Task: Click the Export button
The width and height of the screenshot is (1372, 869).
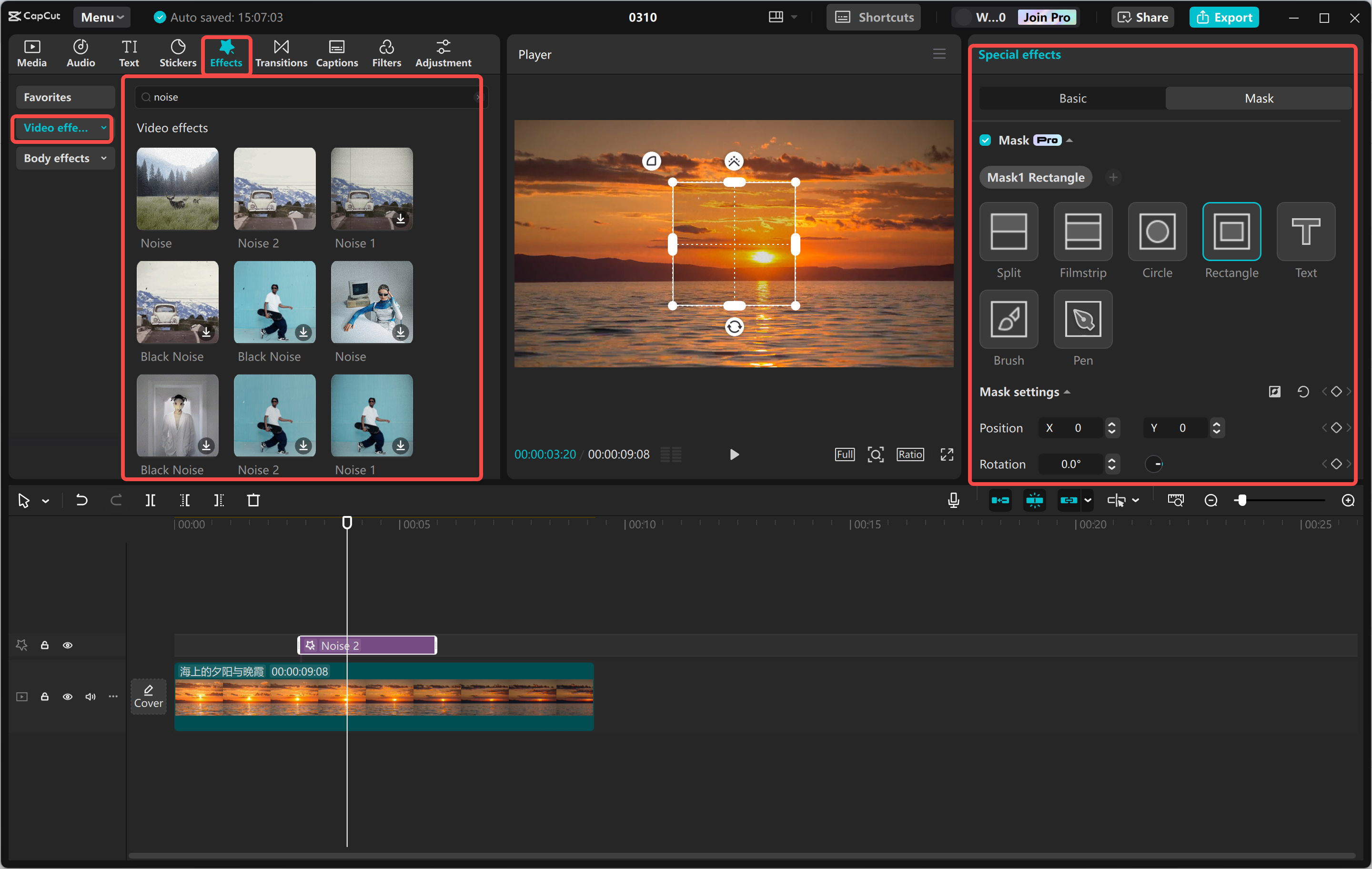Action: 1224,17
